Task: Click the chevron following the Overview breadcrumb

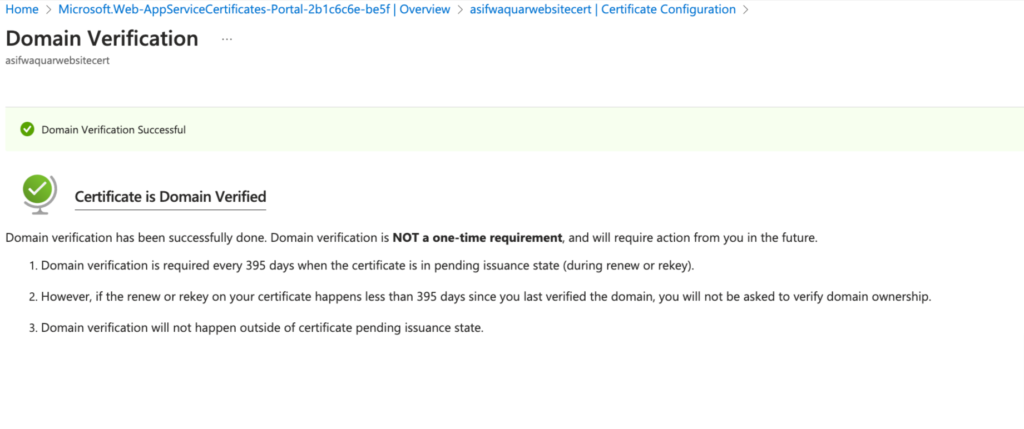Action: (459, 9)
